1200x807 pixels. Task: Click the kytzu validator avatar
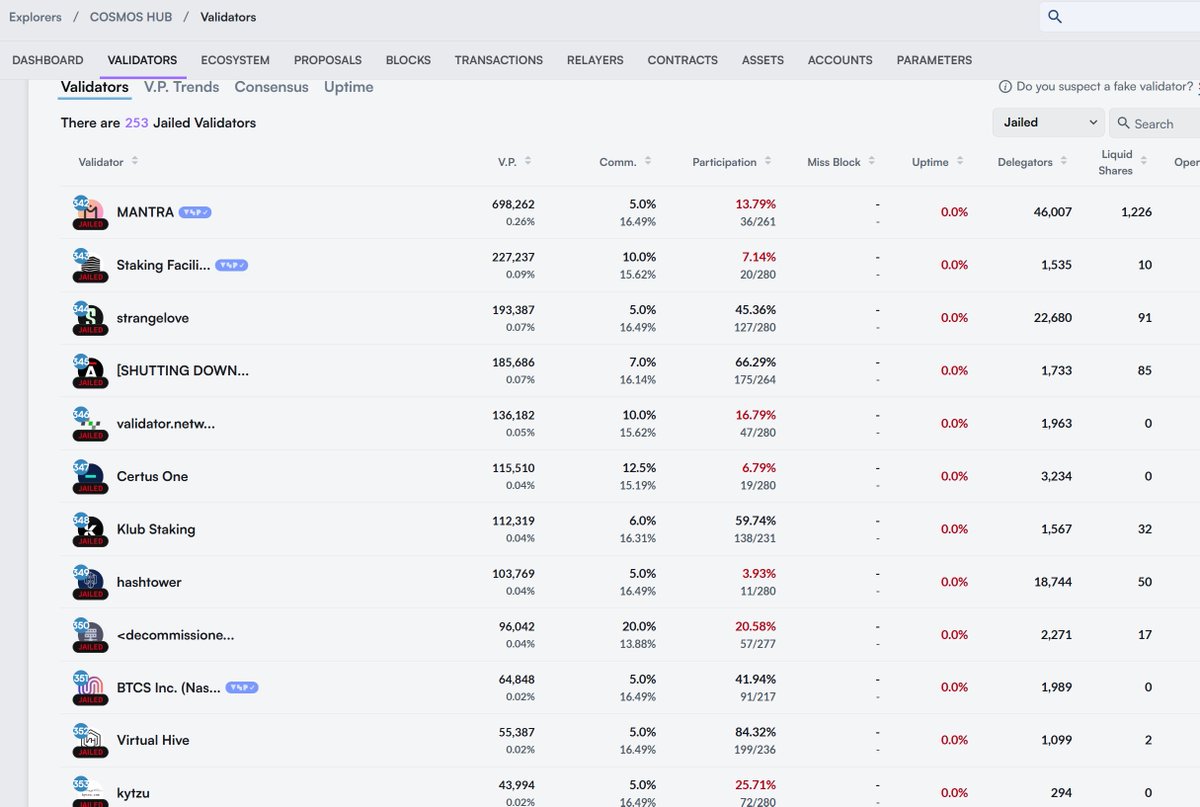(90, 792)
